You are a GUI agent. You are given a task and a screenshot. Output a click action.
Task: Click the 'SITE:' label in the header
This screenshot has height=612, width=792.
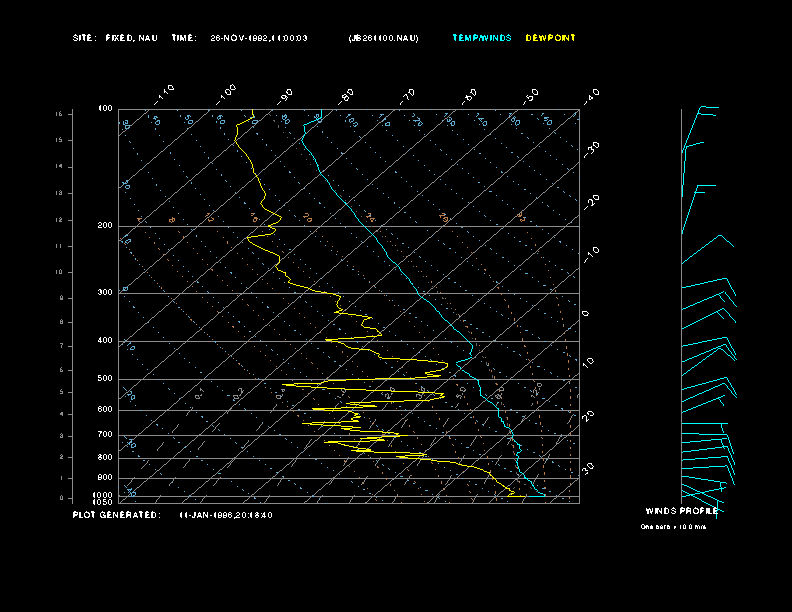[83, 38]
